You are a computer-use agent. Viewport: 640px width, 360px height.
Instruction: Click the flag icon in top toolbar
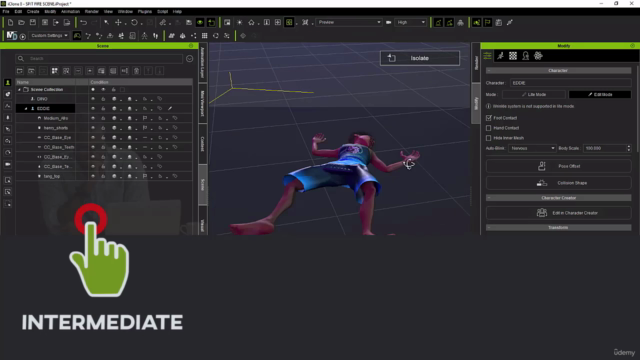tap(487, 22)
